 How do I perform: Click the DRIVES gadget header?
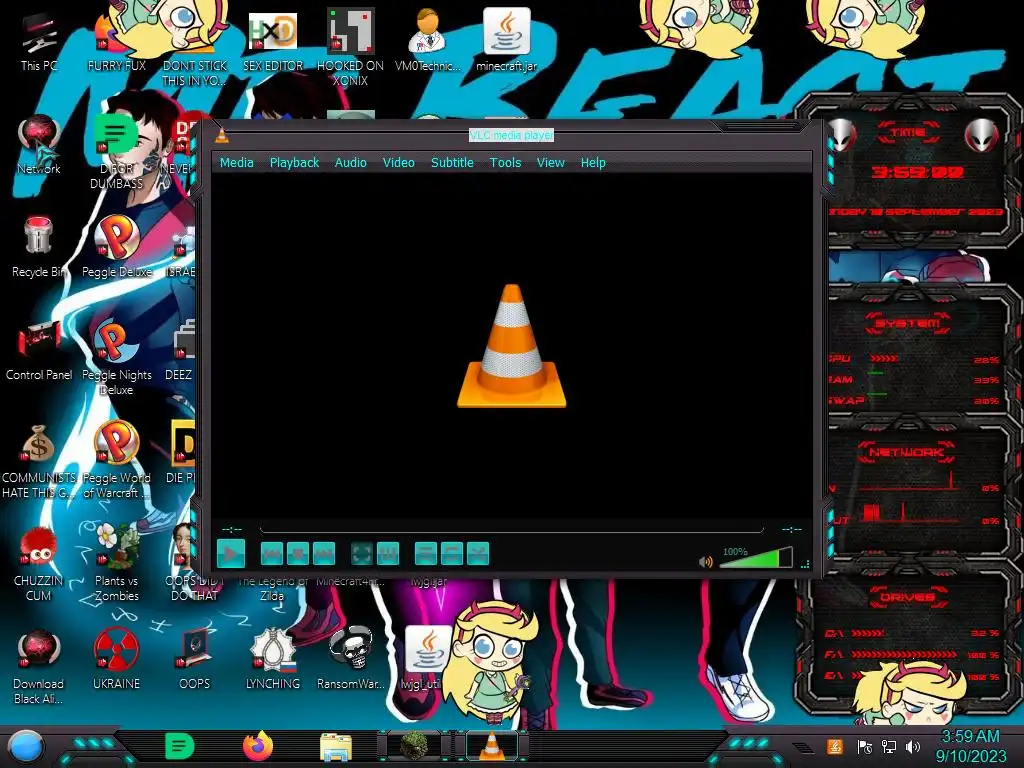[908, 597]
